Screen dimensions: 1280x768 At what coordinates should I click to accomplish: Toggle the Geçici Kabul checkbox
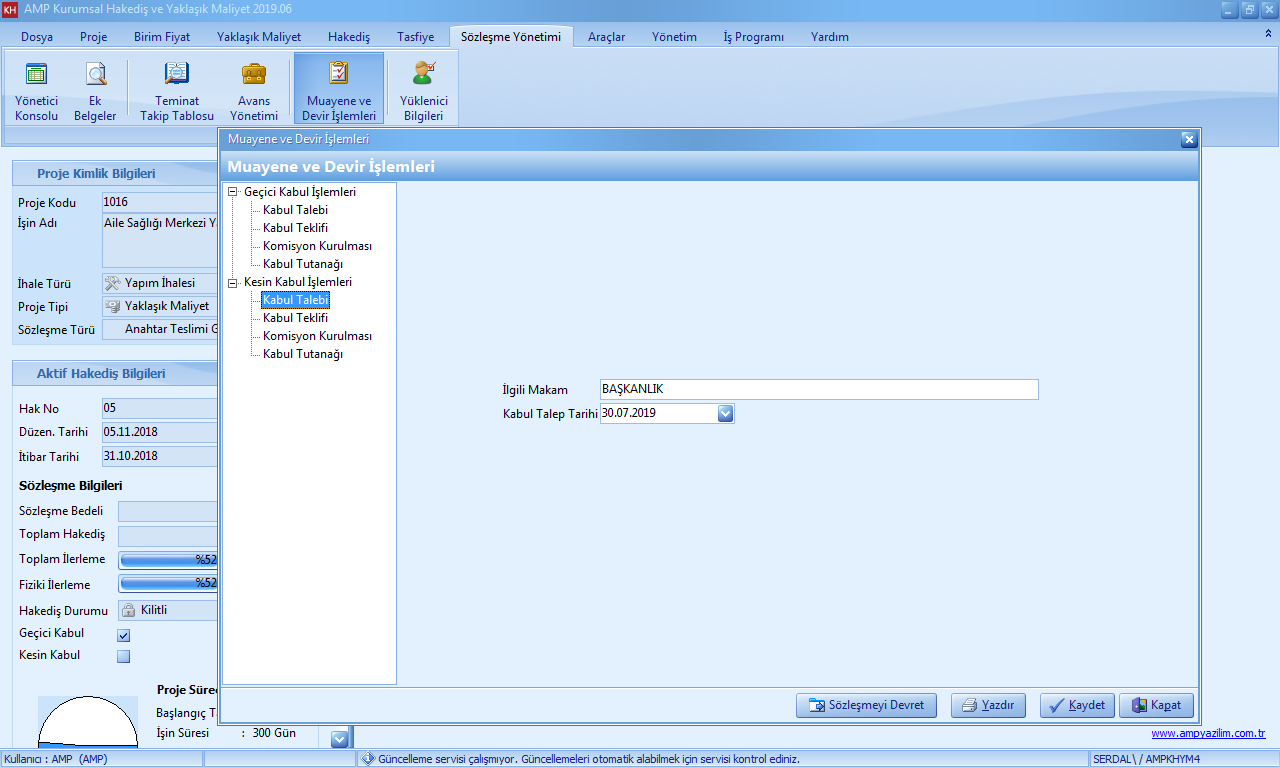124,635
